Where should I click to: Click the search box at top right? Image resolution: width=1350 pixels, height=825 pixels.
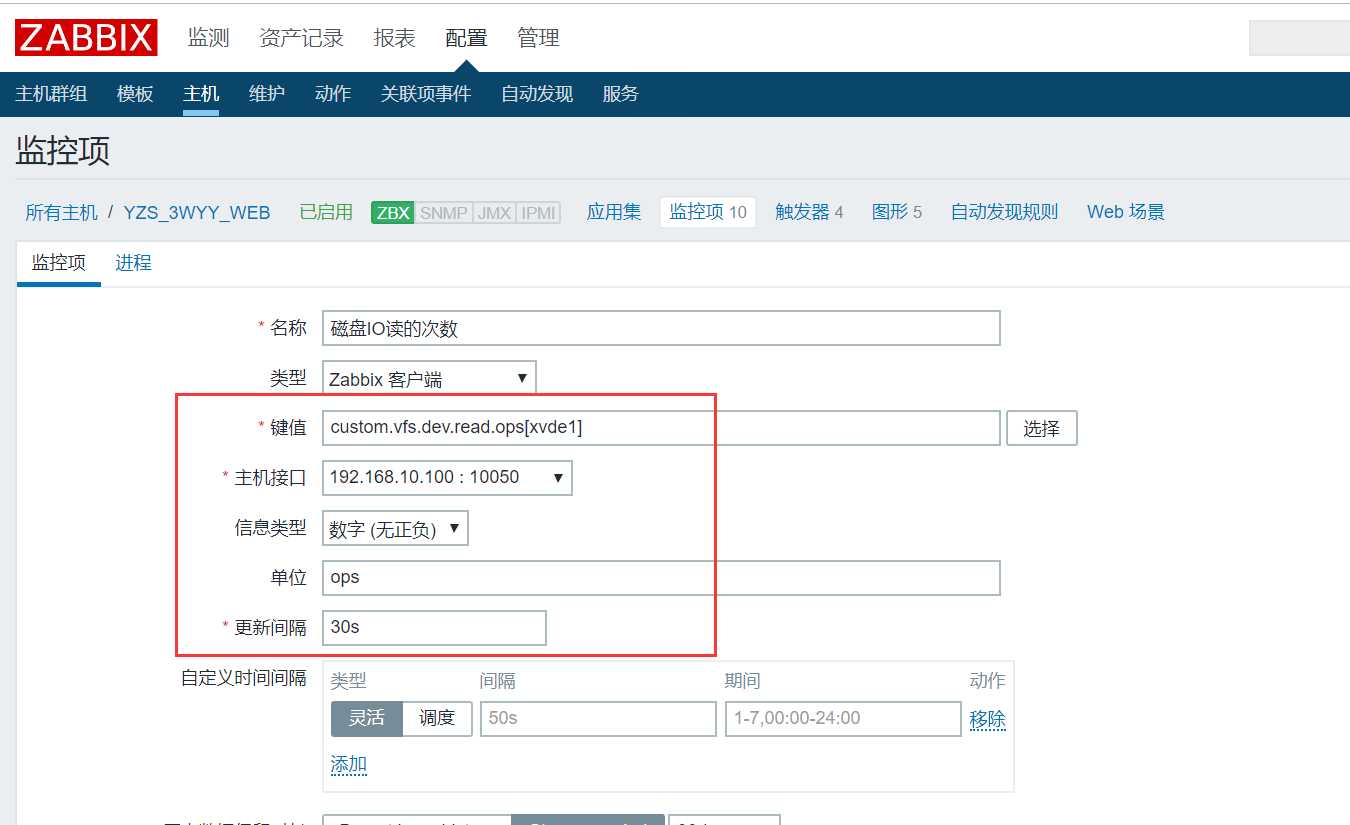point(1299,38)
